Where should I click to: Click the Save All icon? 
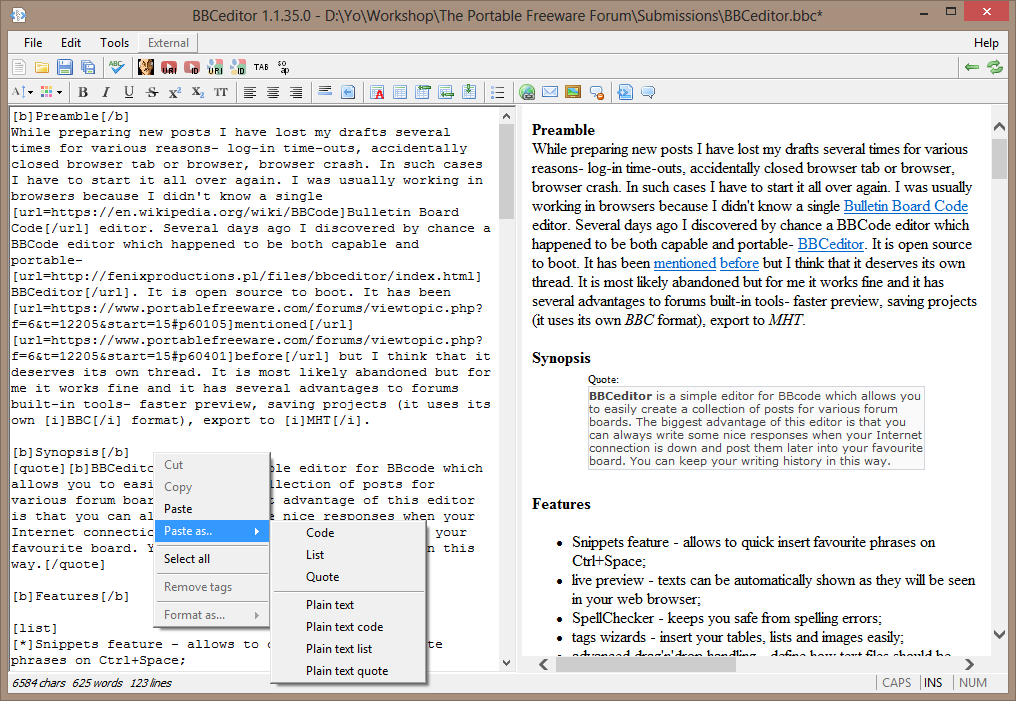point(87,67)
